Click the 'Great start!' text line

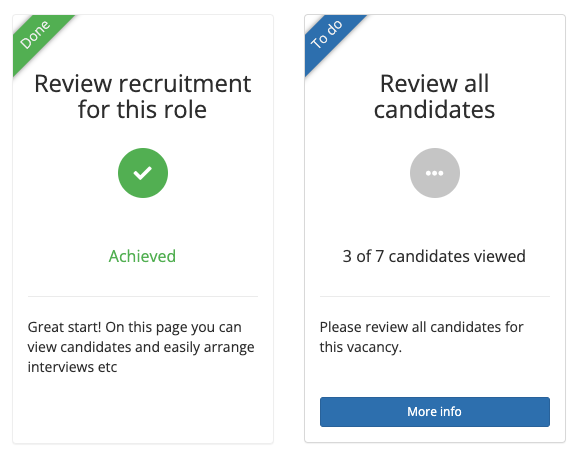pos(135,327)
